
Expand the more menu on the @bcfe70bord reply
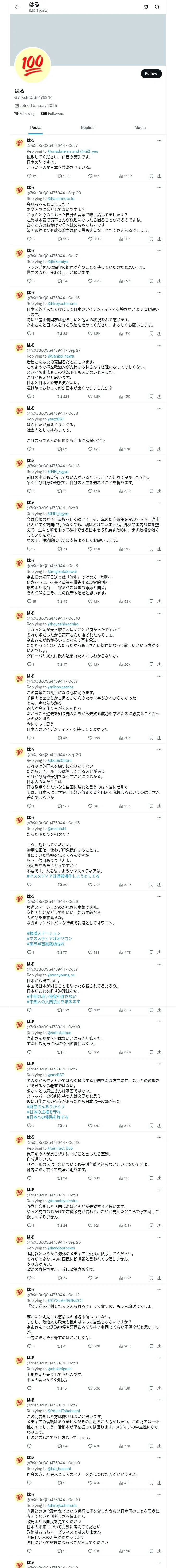[x=159, y=749]
